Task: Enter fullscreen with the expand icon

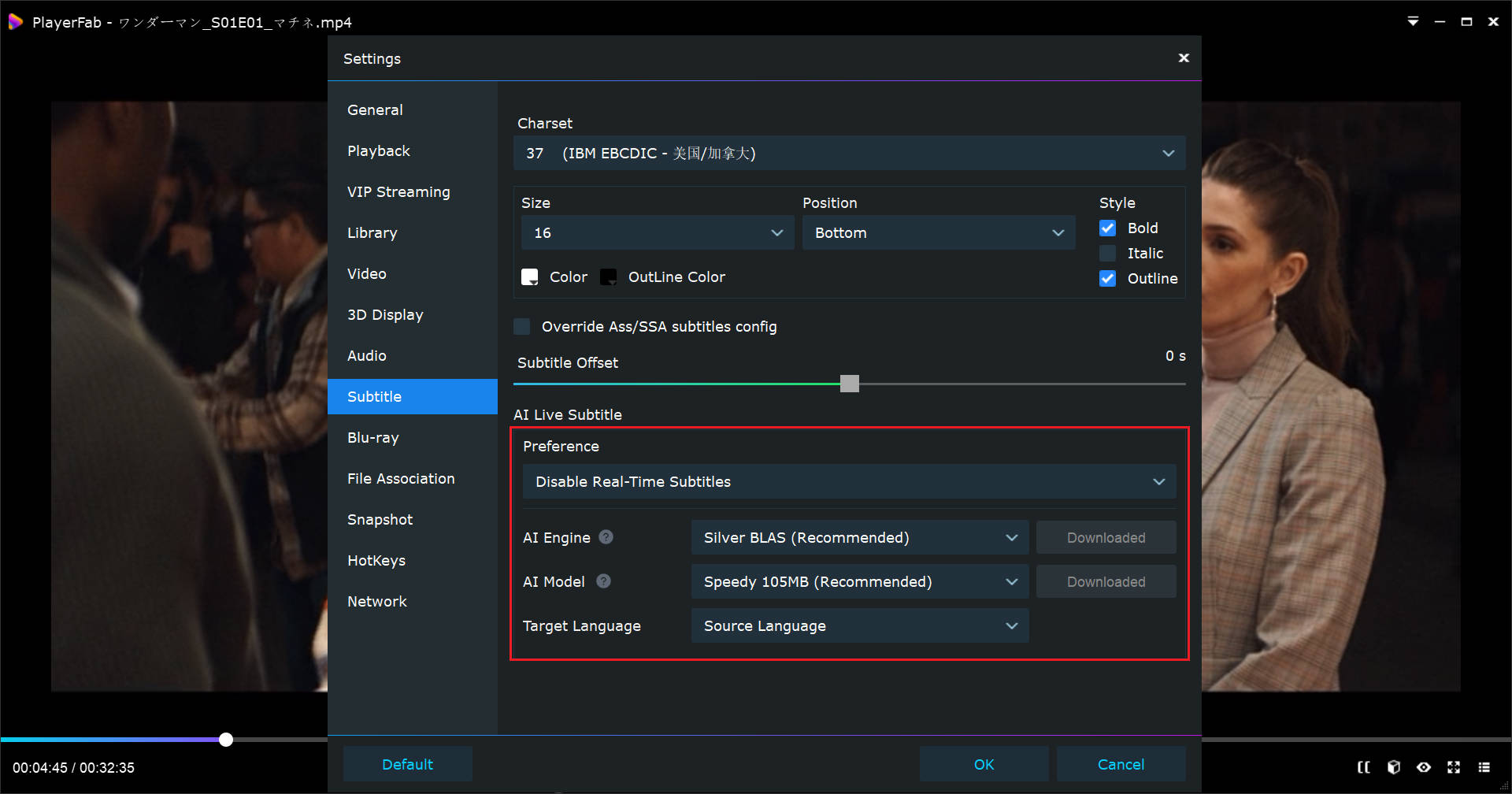Action: pos(1453,766)
